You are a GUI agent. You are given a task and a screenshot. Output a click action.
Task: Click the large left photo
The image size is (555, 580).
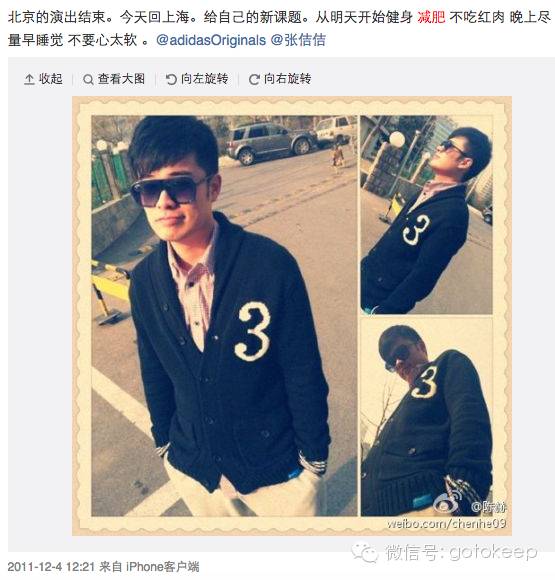point(224,316)
